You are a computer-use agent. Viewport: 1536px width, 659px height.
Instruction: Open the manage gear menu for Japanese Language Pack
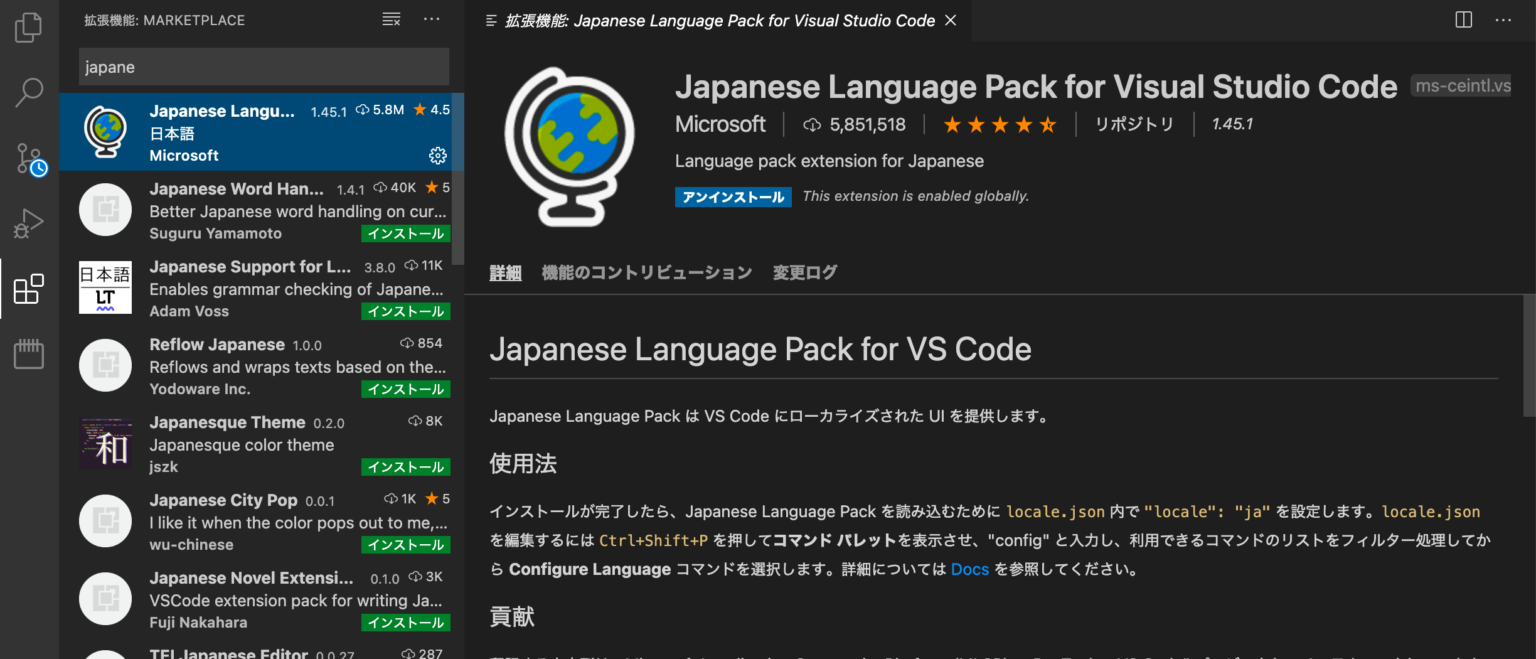tap(437, 155)
